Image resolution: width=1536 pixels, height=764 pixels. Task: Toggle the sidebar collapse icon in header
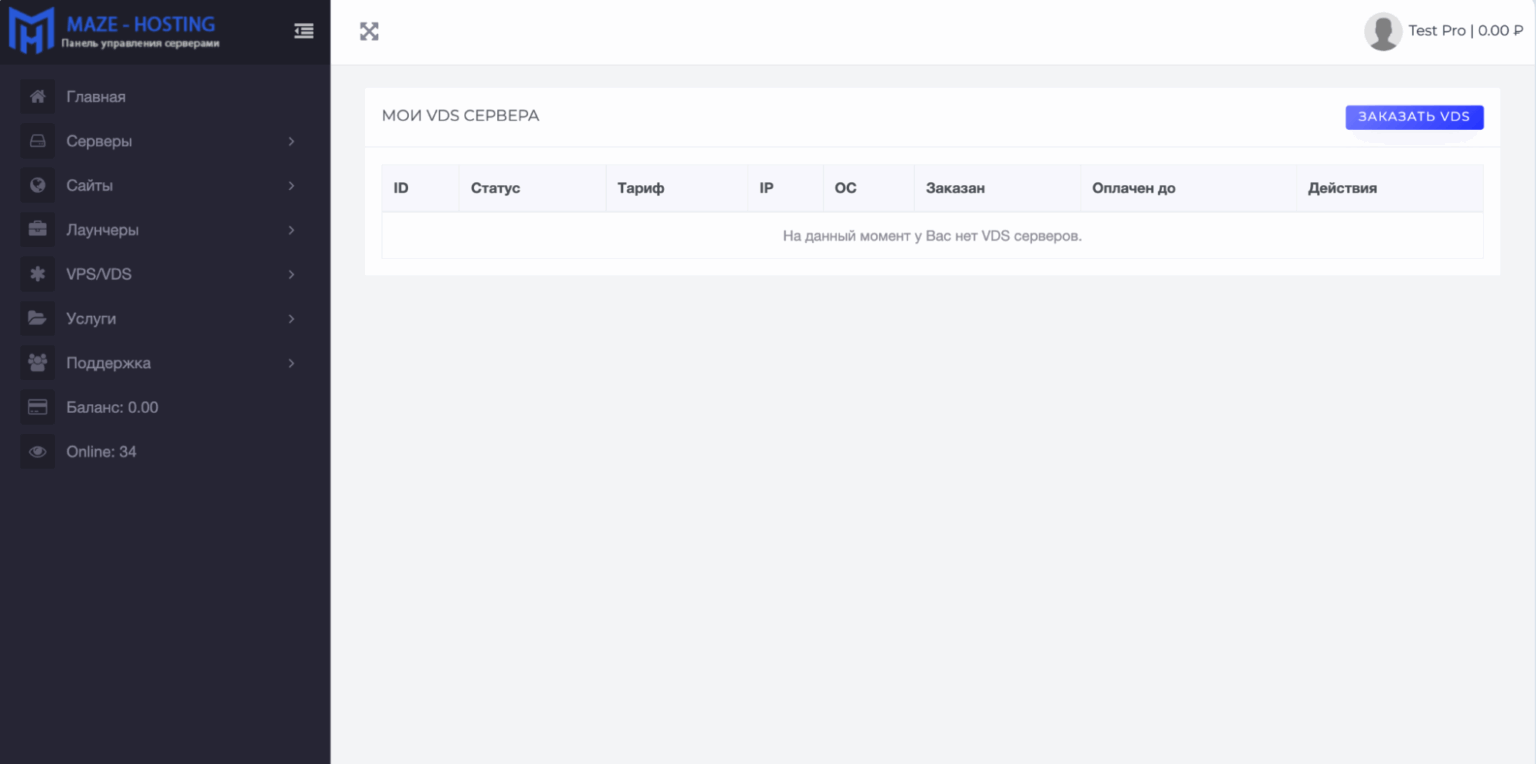tap(304, 31)
